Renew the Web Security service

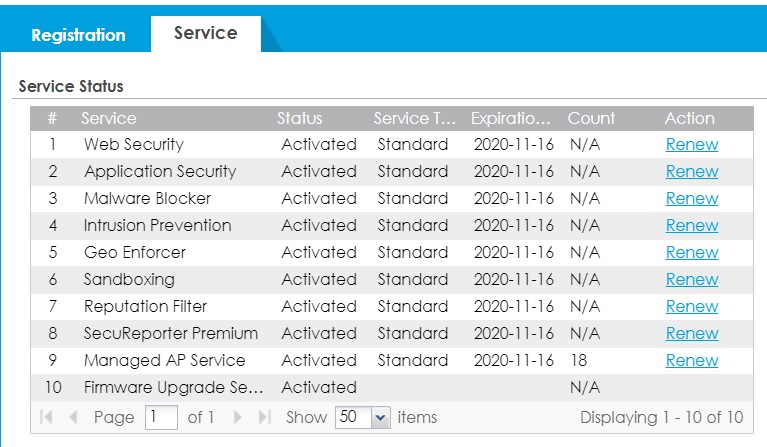(691, 144)
